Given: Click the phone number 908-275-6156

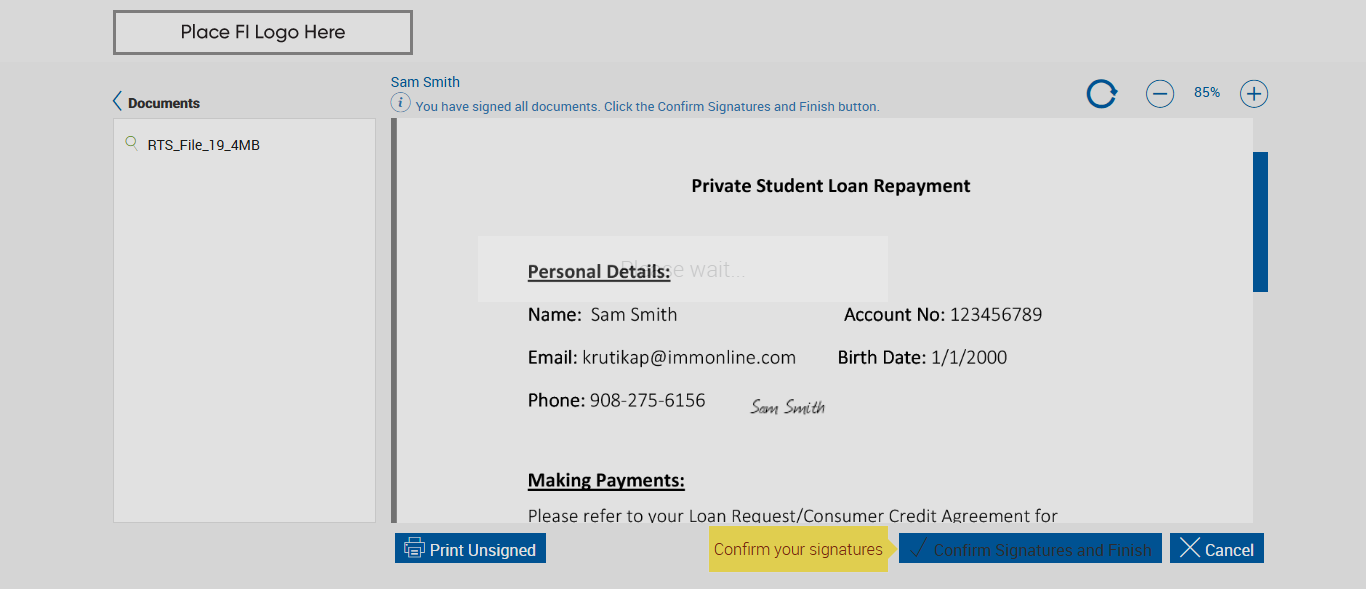Looking at the screenshot, I should tap(647, 400).
